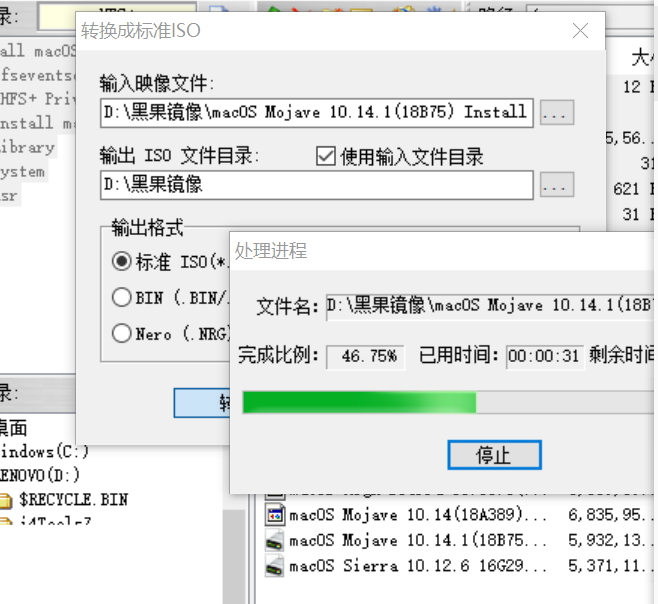Close the 转换成标准ISO dialog
The width and height of the screenshot is (658, 604).
(580, 31)
